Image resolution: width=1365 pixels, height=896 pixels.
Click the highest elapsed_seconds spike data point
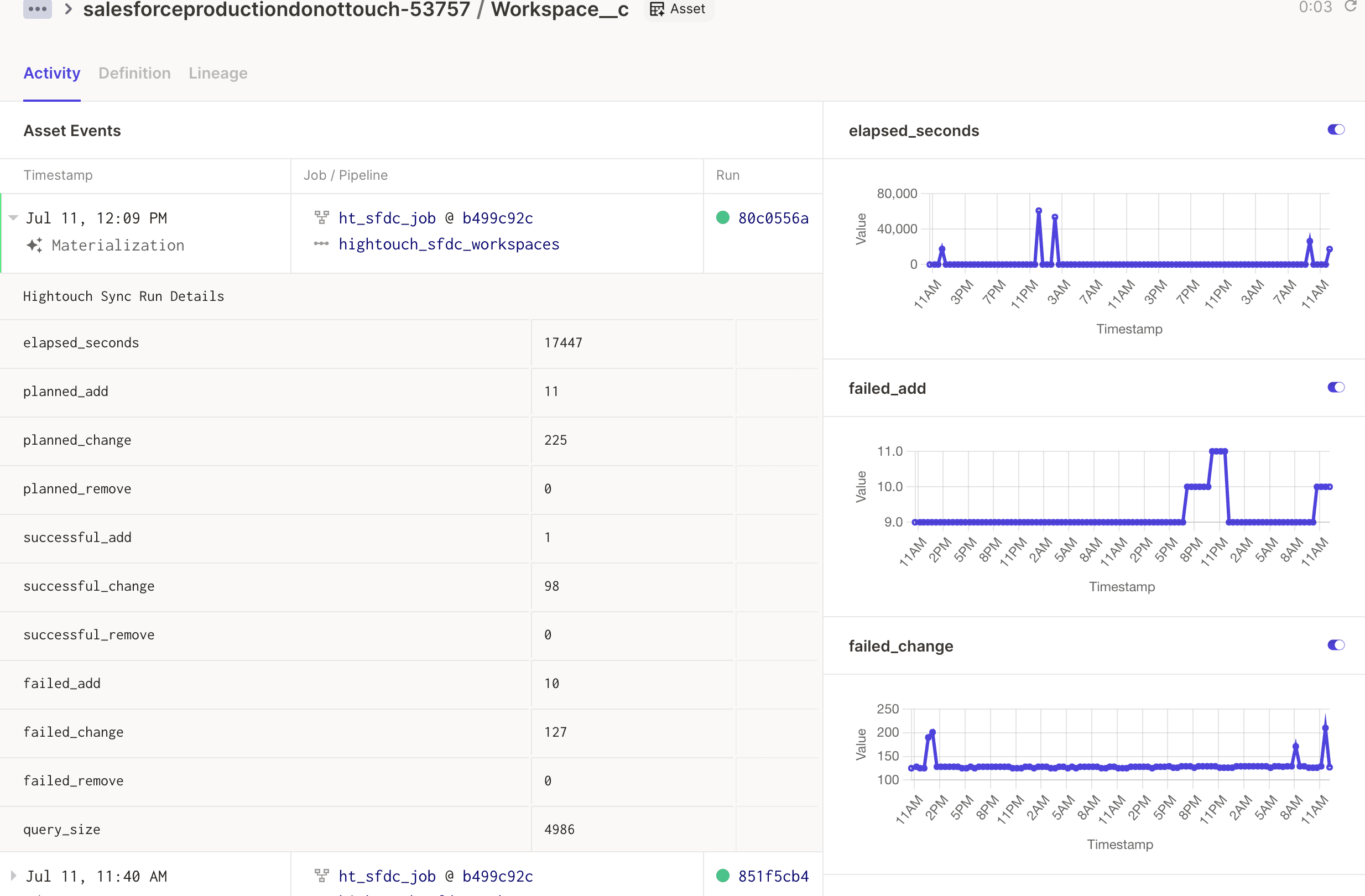pos(1039,211)
